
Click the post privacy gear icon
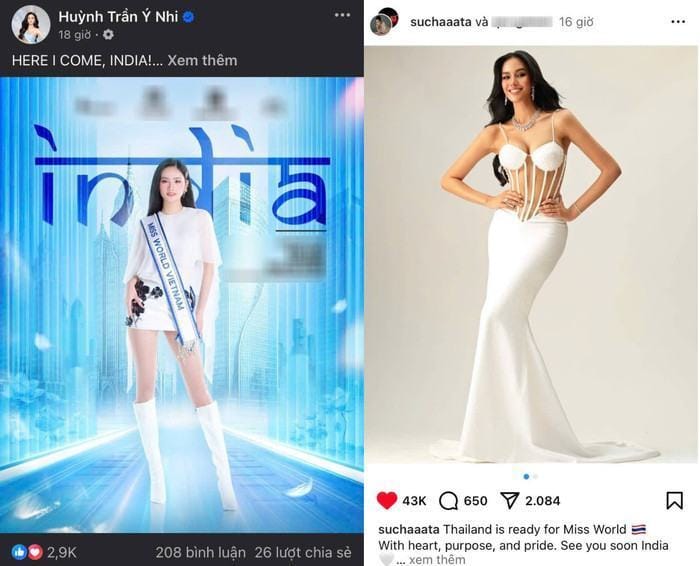pos(108,34)
